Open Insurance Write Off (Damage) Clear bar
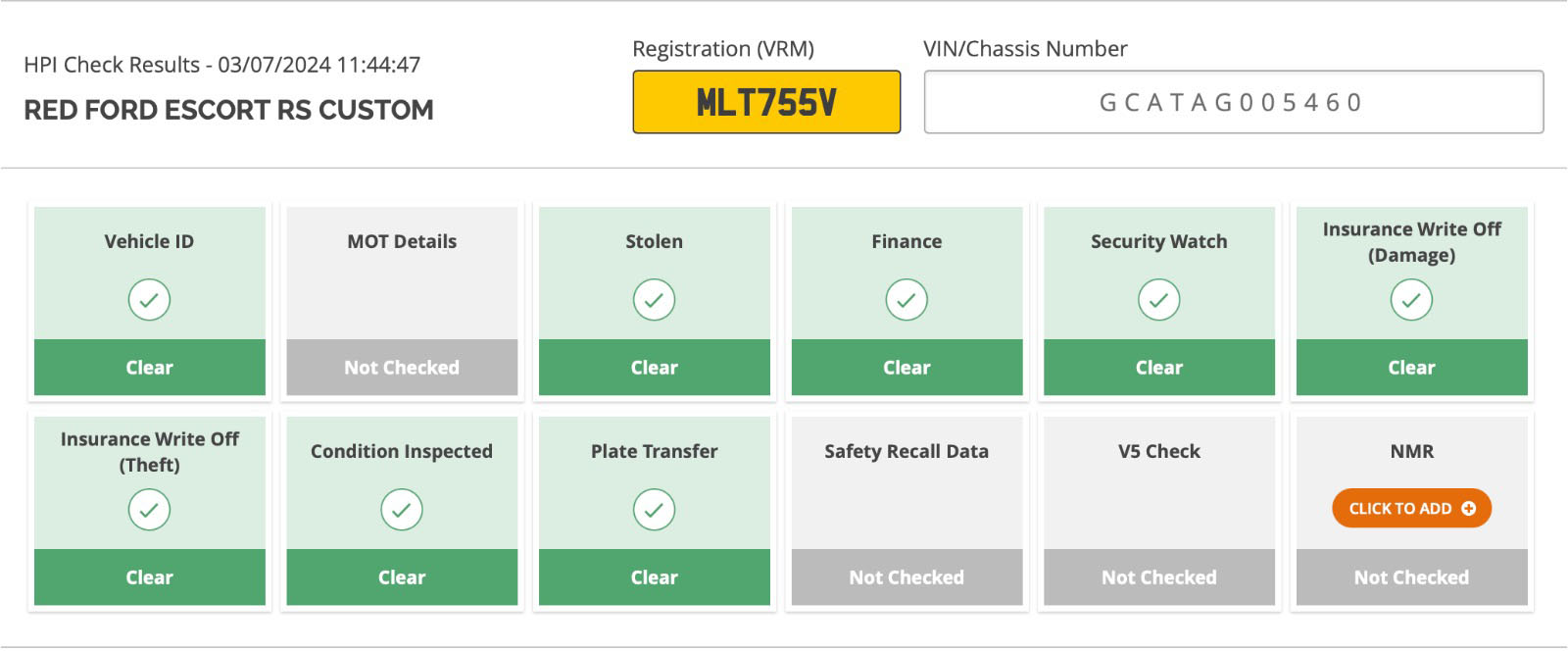Viewport: 1568px width, 651px height. (x=1412, y=368)
